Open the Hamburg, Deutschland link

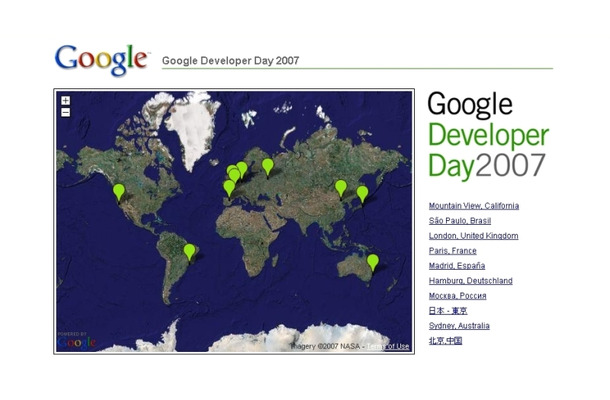470,281
